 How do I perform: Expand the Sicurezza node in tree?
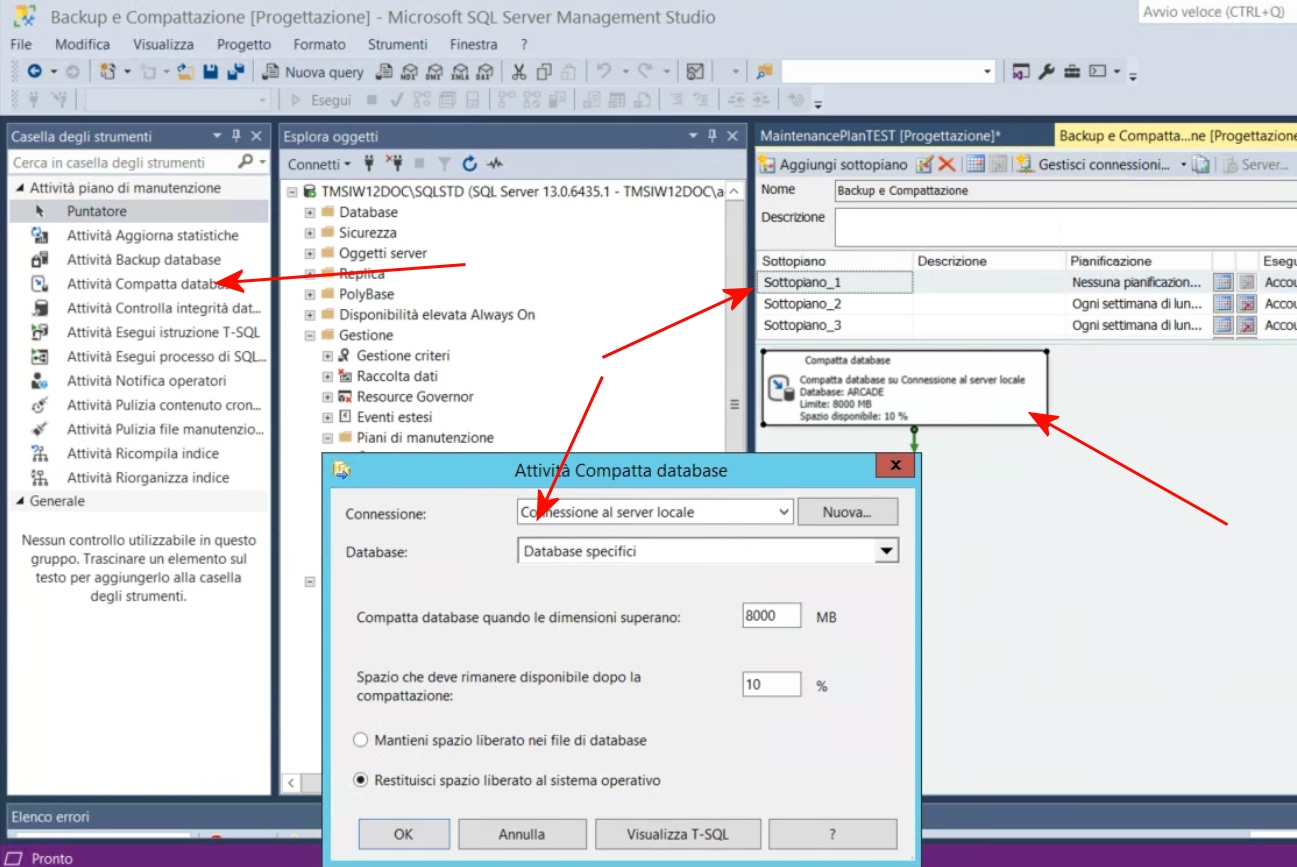tap(310, 233)
